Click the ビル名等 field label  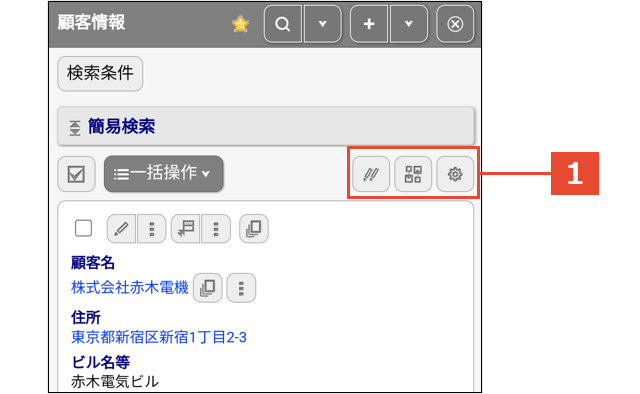100,362
